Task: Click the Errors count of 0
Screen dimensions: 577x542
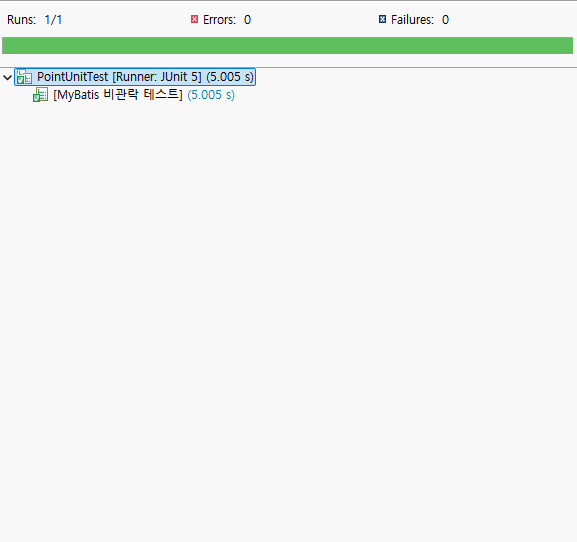Action: point(247,20)
